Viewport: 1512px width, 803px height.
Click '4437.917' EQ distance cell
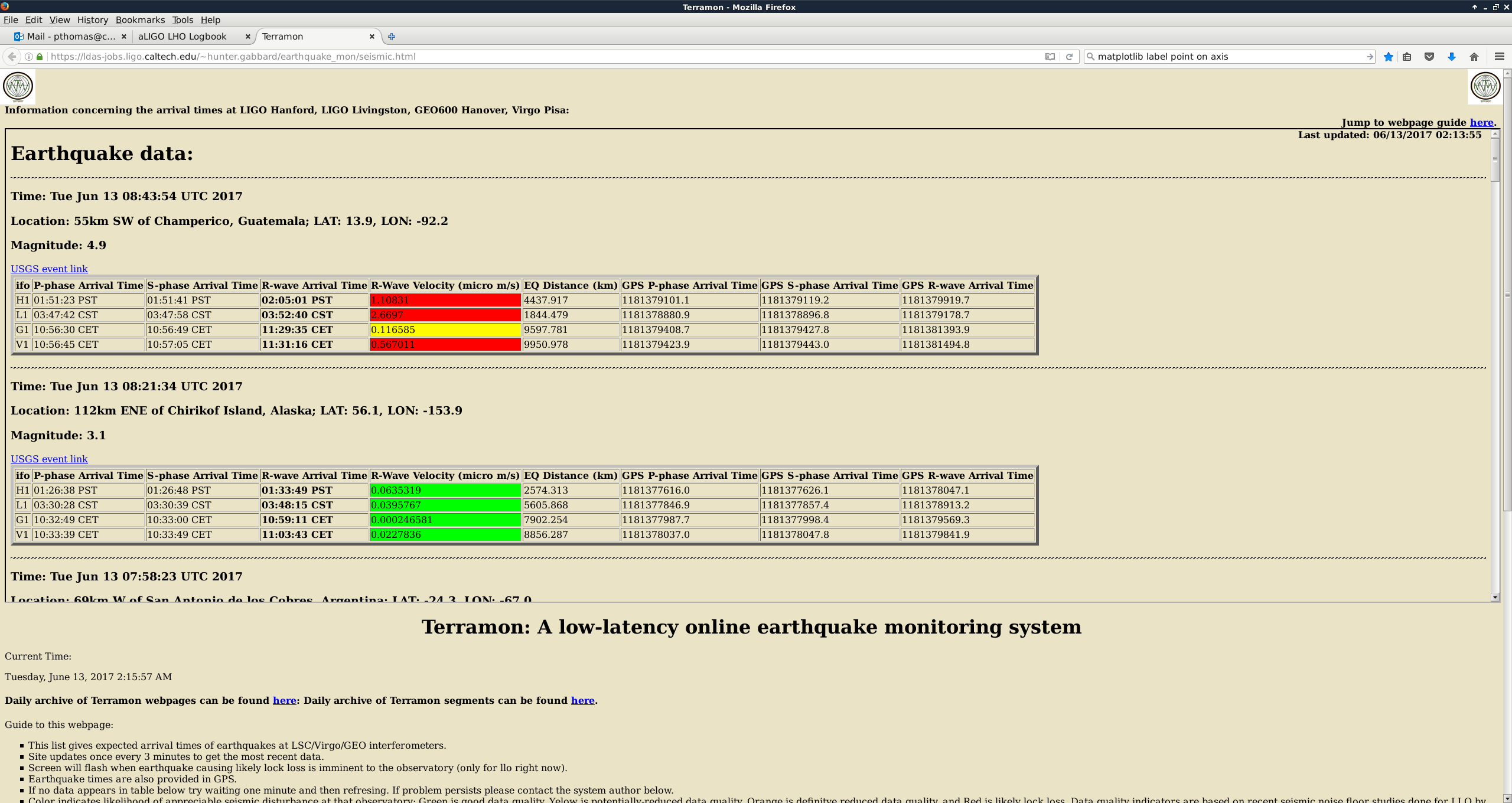[571, 300]
